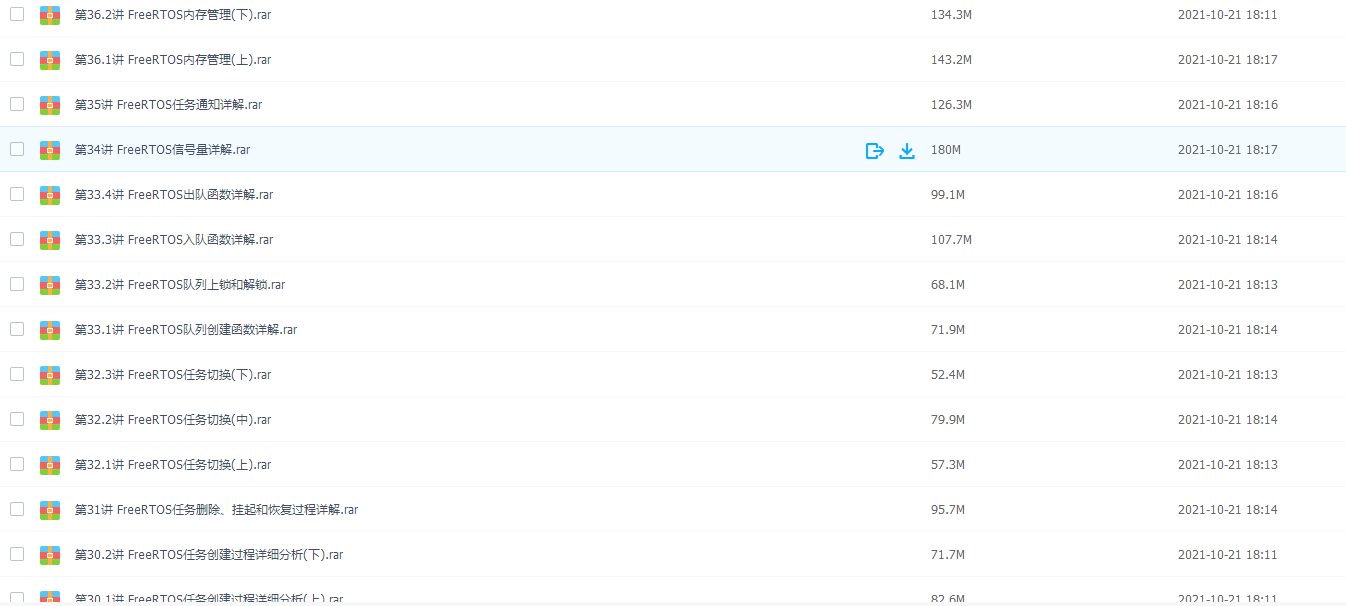Download 第34讲 FreeRTOS信号量详解.rar using the download icon
Viewport: 1346px width, 606px height.
tap(907, 150)
